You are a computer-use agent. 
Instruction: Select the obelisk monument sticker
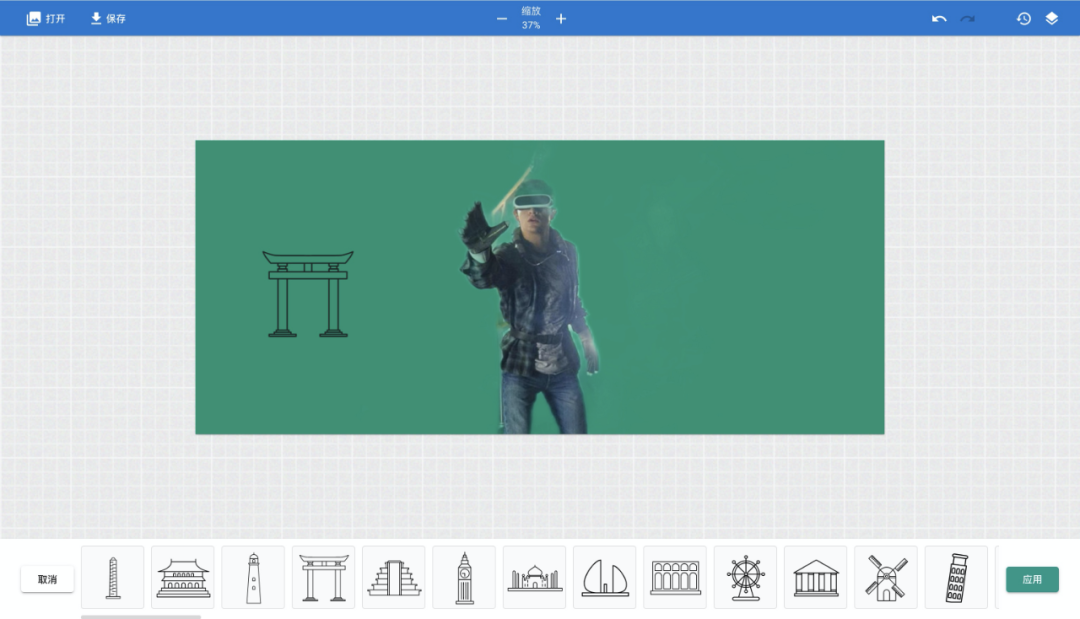coord(113,578)
